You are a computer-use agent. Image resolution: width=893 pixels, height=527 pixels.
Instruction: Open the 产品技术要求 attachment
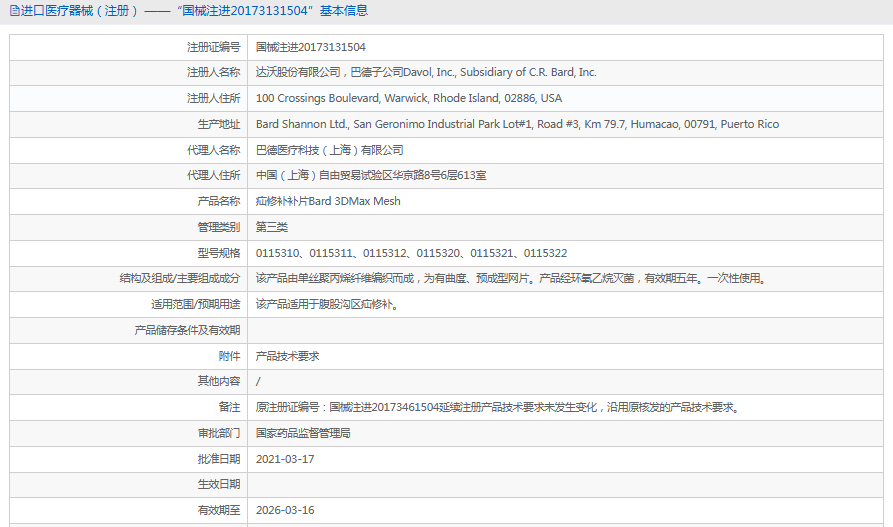(x=287, y=356)
